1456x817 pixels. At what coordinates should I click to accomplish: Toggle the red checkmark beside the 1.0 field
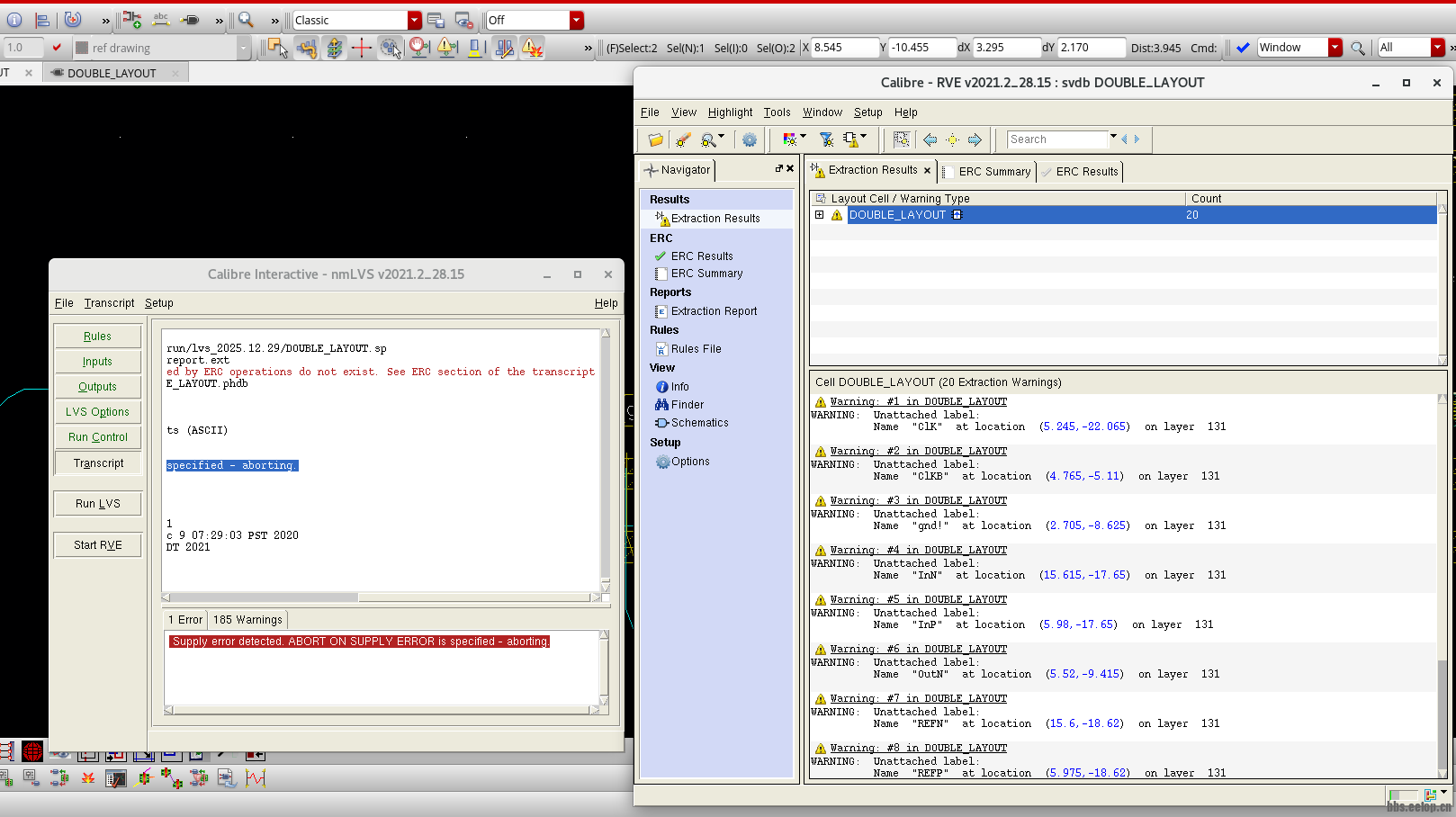click(x=57, y=48)
